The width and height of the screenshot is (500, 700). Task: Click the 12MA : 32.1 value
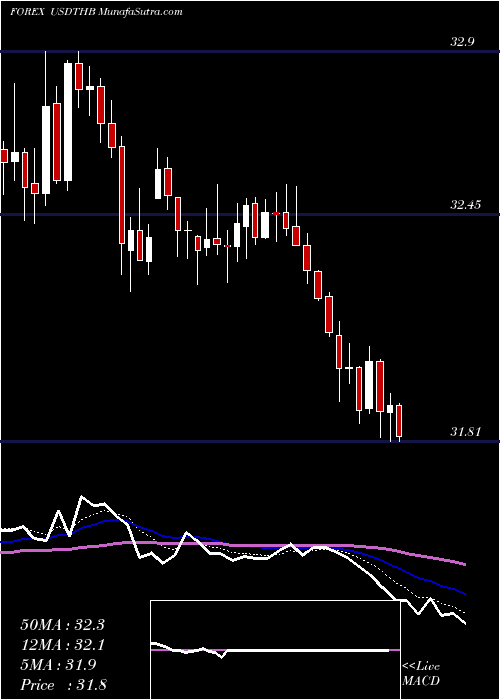[62, 645]
